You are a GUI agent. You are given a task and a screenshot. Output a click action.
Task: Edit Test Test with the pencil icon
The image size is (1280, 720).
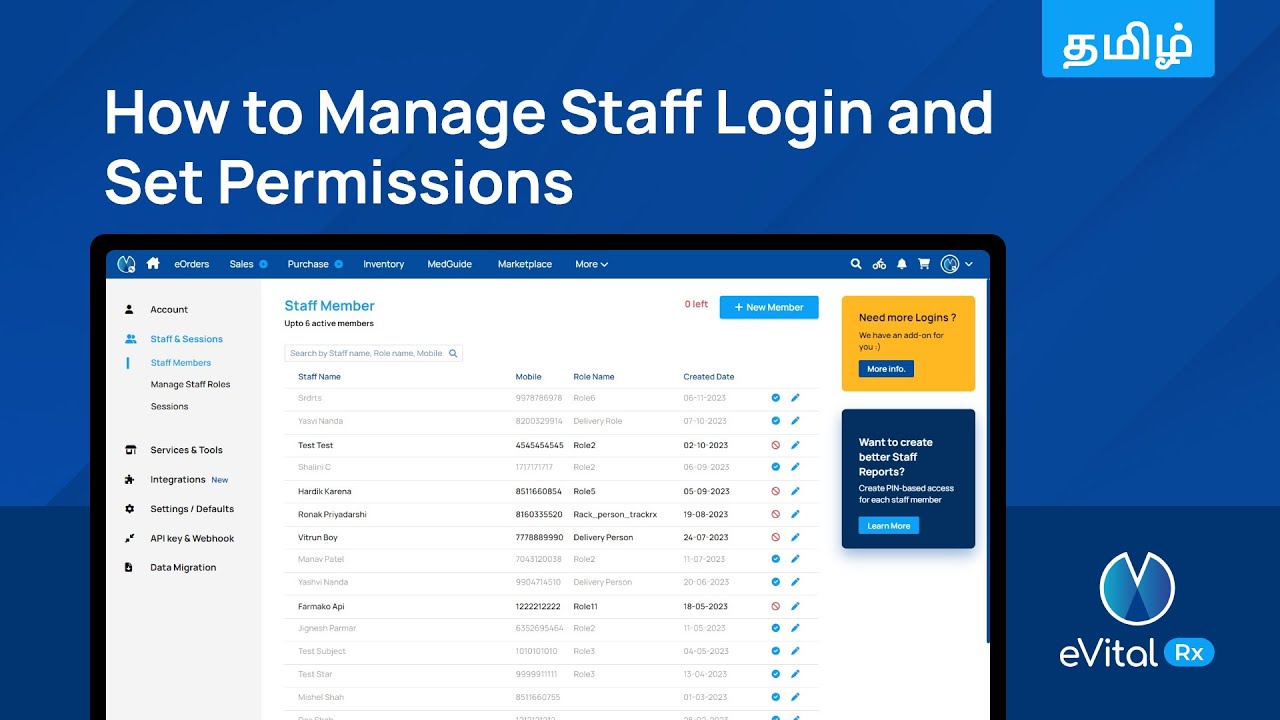click(796, 445)
